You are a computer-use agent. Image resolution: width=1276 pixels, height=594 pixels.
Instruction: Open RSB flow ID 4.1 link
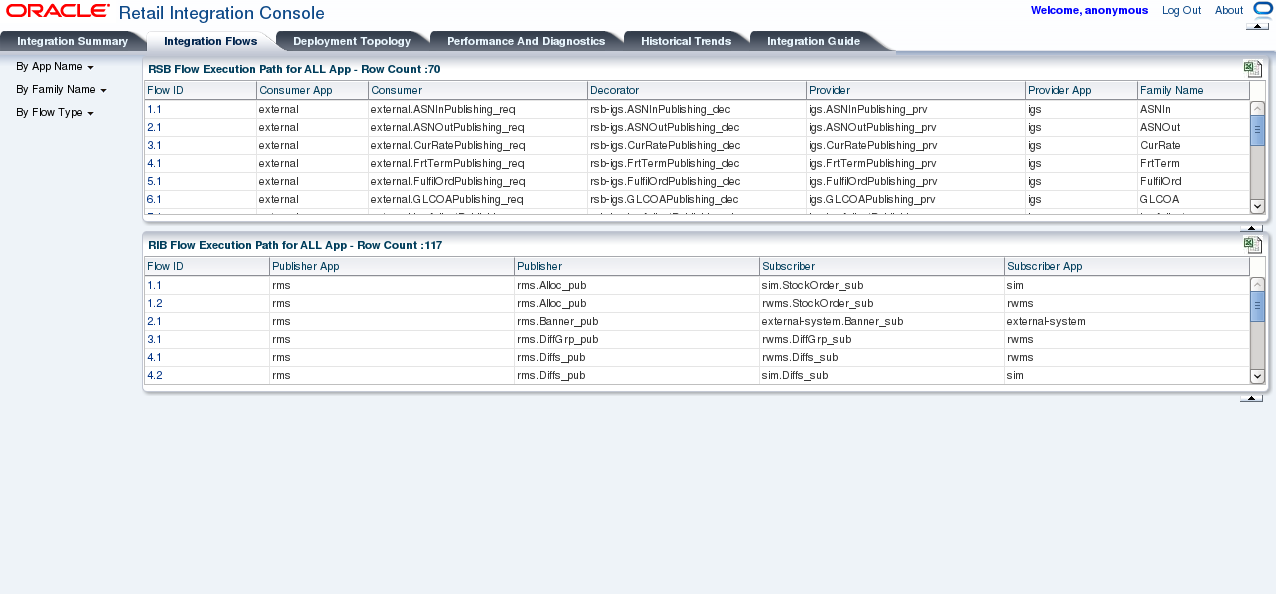154,163
